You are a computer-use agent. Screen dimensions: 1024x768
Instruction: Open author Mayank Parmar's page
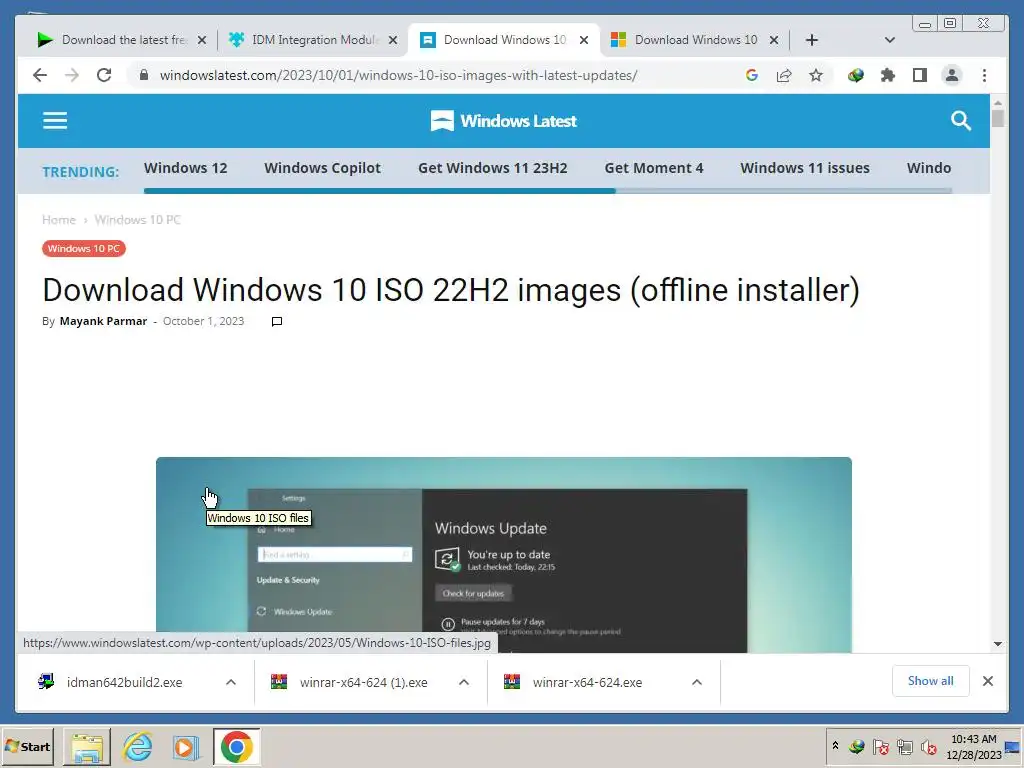coord(103,321)
